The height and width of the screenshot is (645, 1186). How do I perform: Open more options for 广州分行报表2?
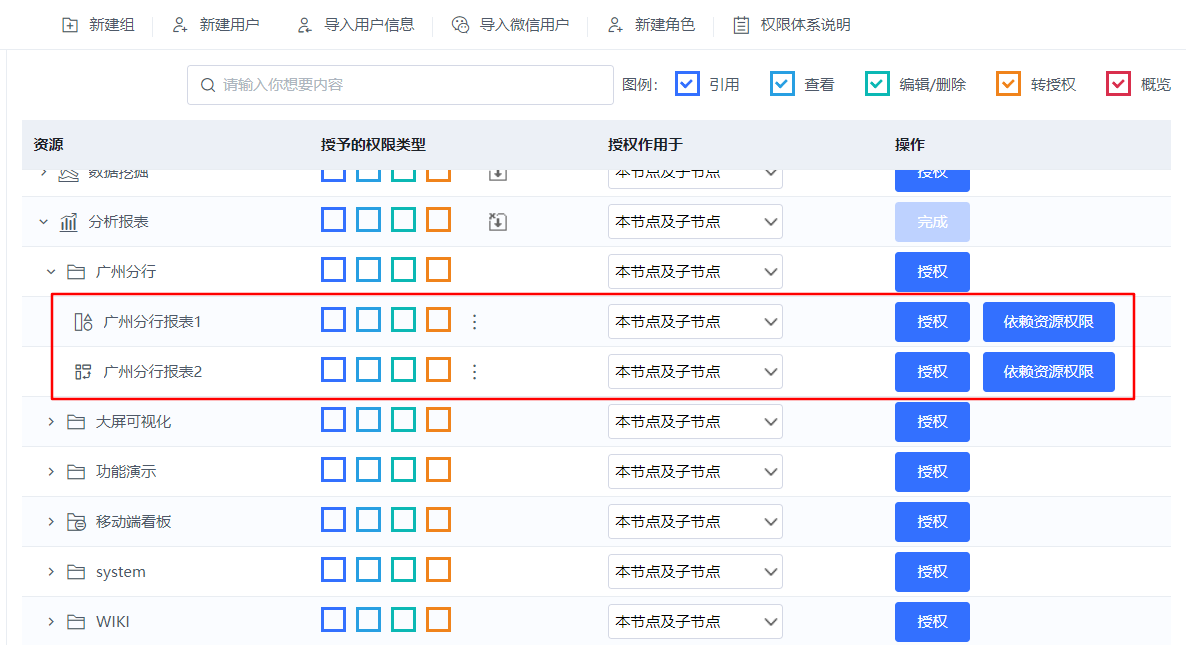tap(474, 372)
